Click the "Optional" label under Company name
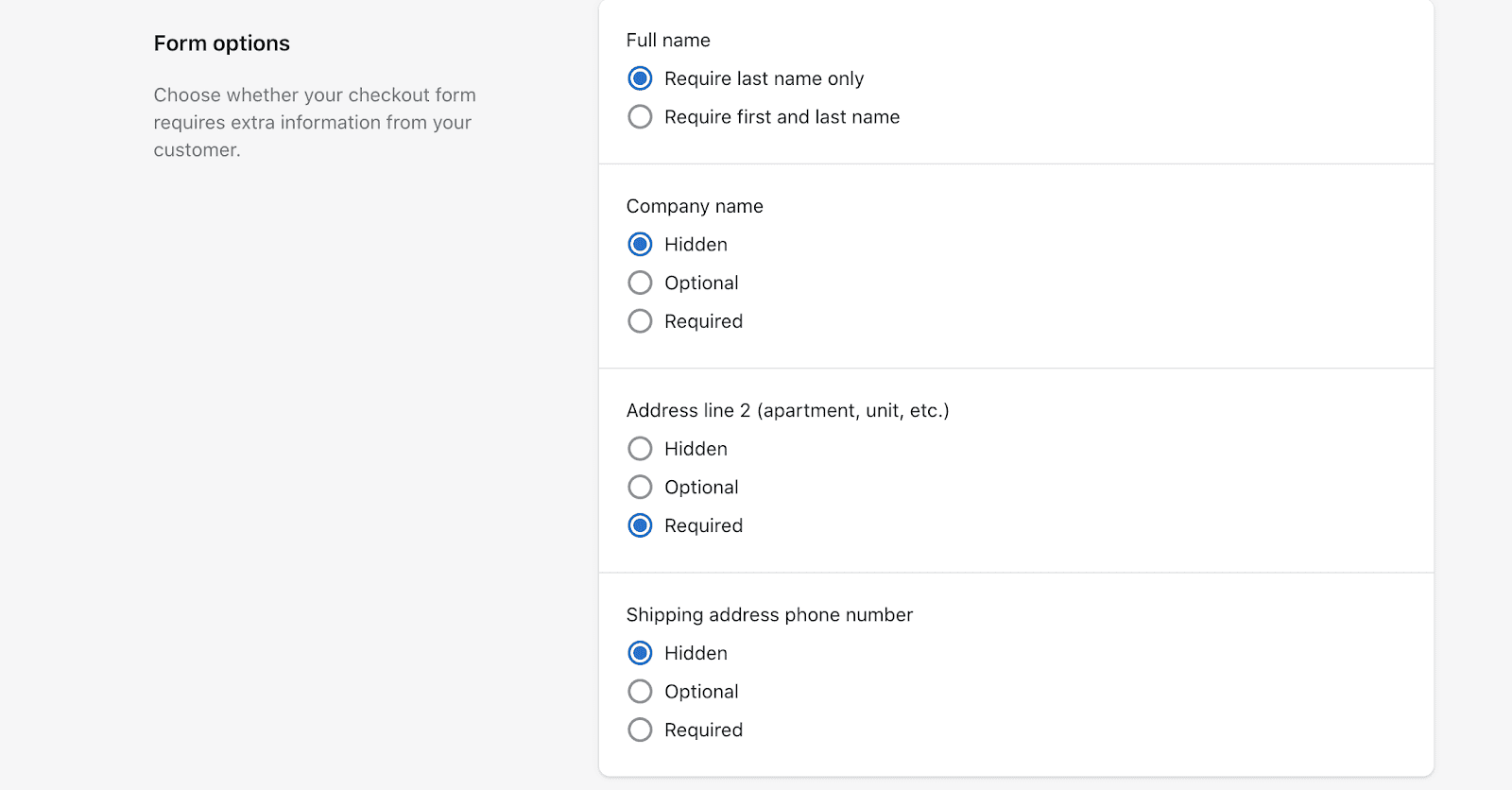Image resolution: width=1512 pixels, height=790 pixels. pyautogui.click(x=701, y=282)
